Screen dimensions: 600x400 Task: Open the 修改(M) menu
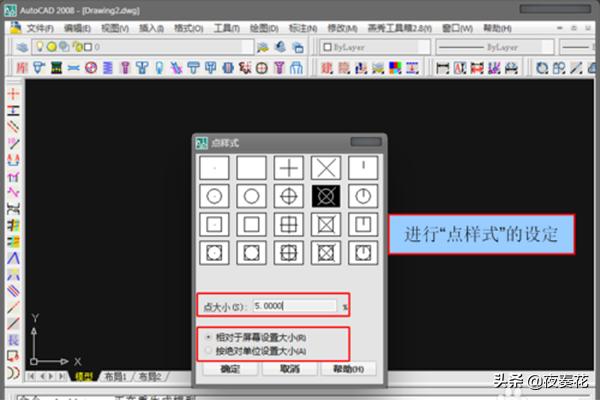[342, 28]
